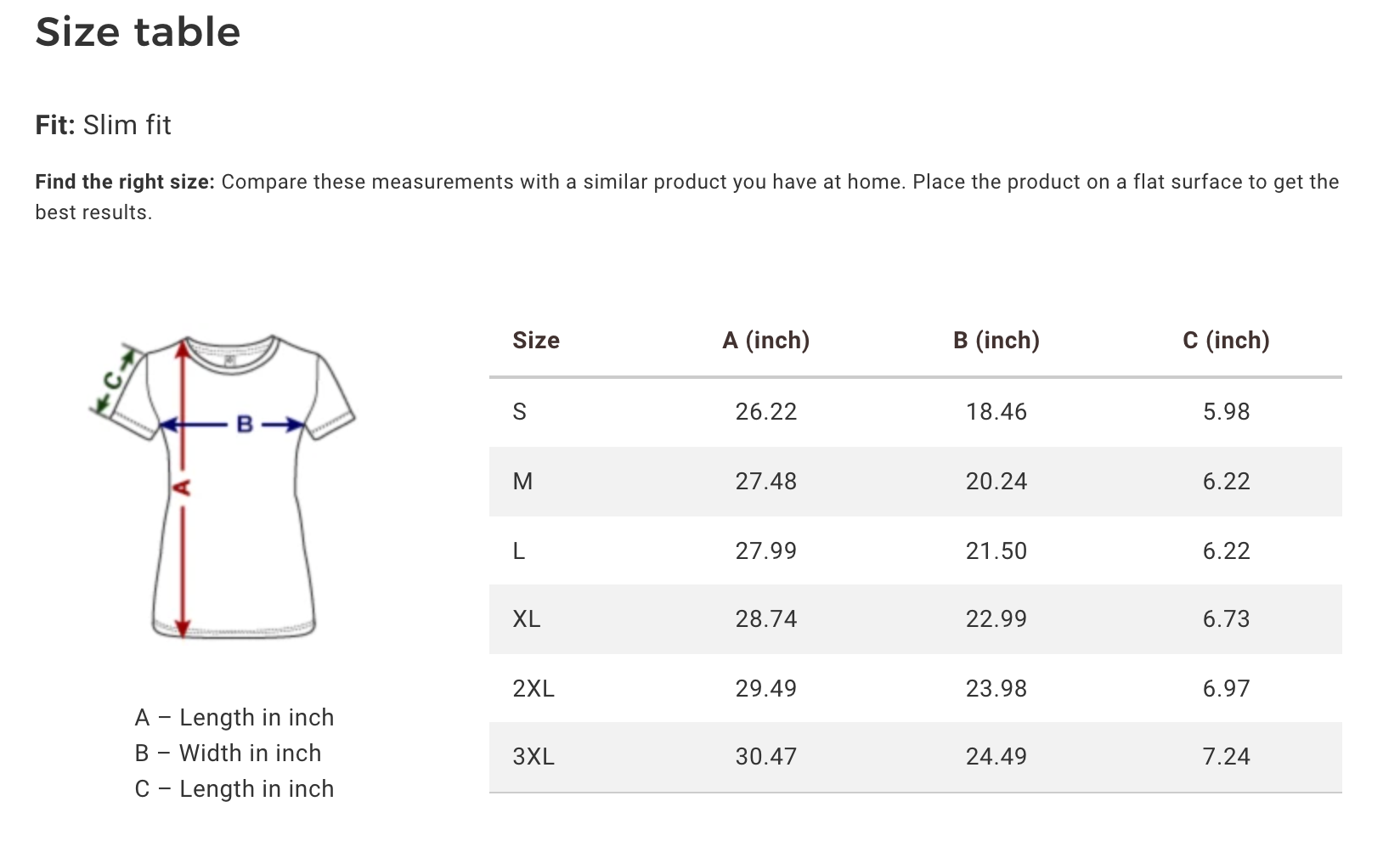Select the L size row
The height and width of the screenshot is (841, 1400).
[x=916, y=550]
